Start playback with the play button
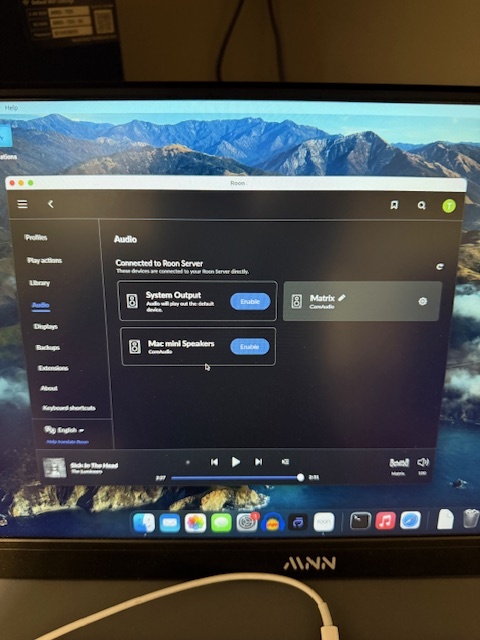Viewport: 480px width, 640px height. tap(236, 462)
